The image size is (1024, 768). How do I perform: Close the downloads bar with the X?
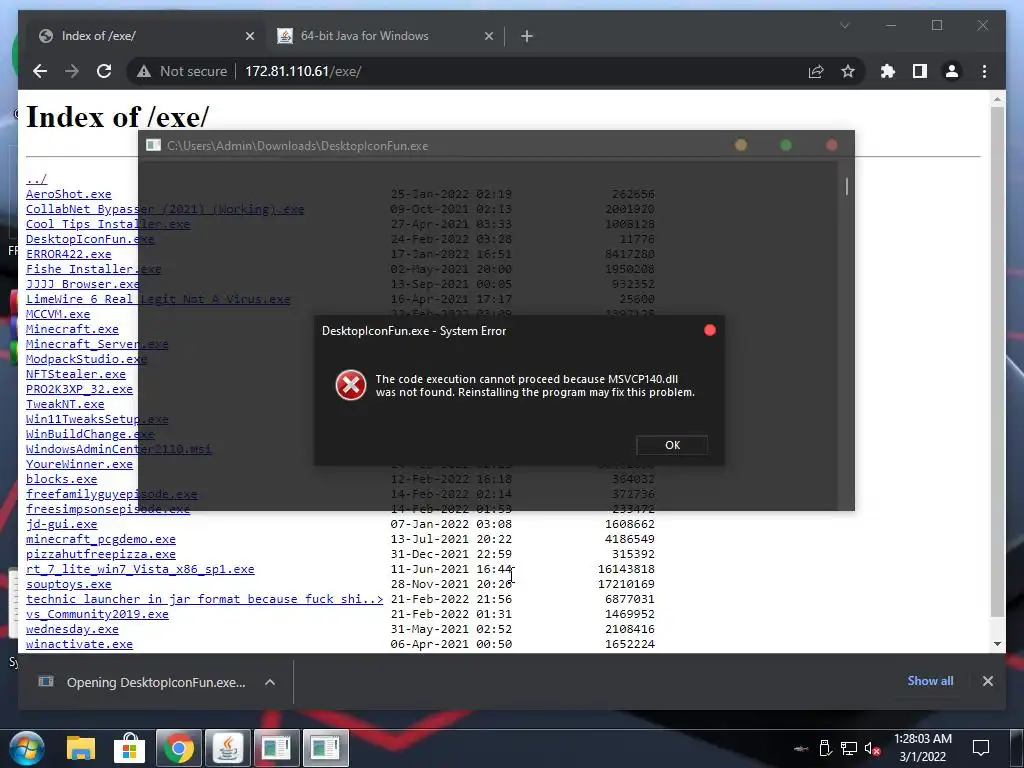tap(987, 681)
